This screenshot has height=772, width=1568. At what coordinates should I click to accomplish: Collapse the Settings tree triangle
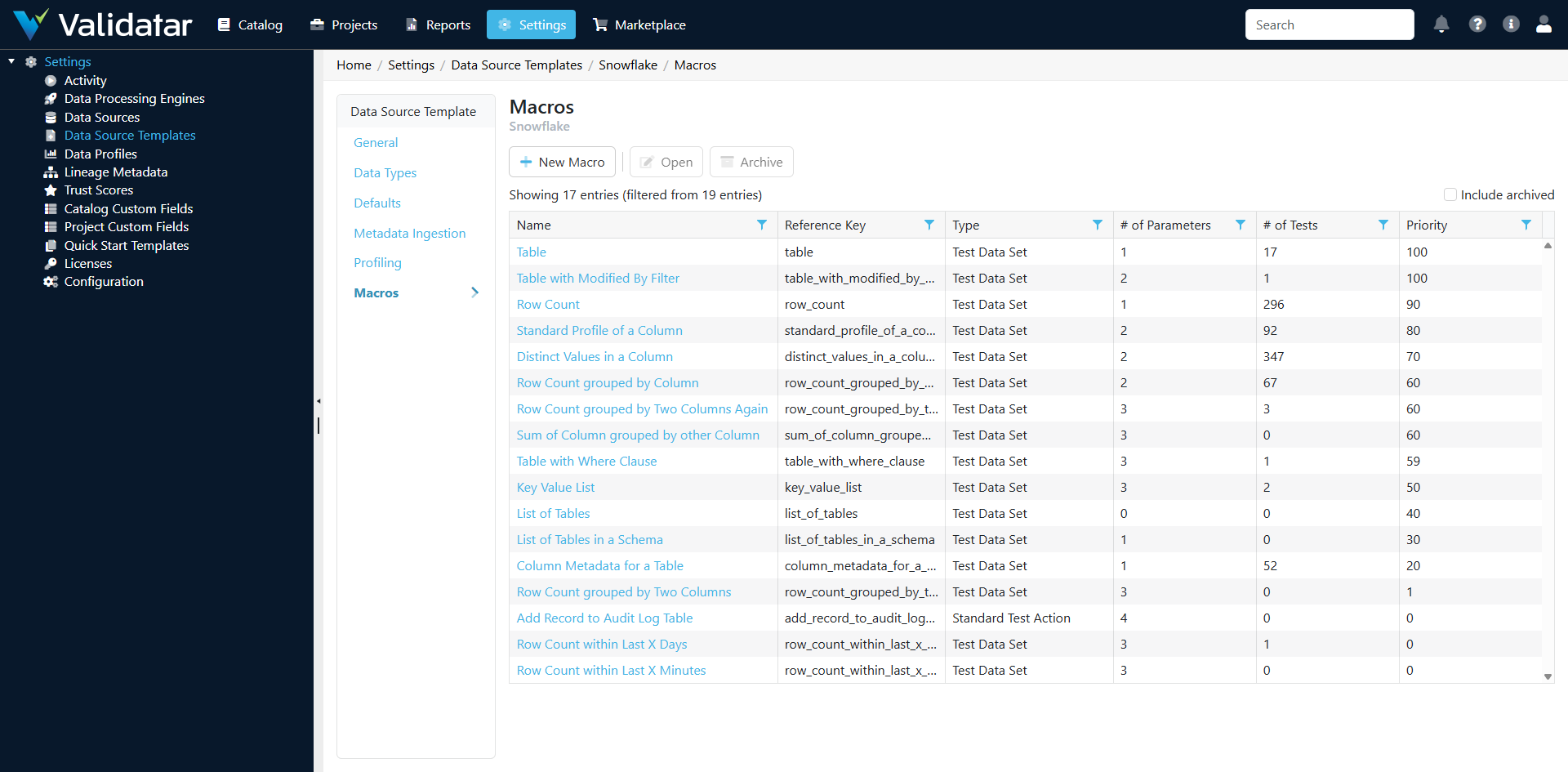11,60
